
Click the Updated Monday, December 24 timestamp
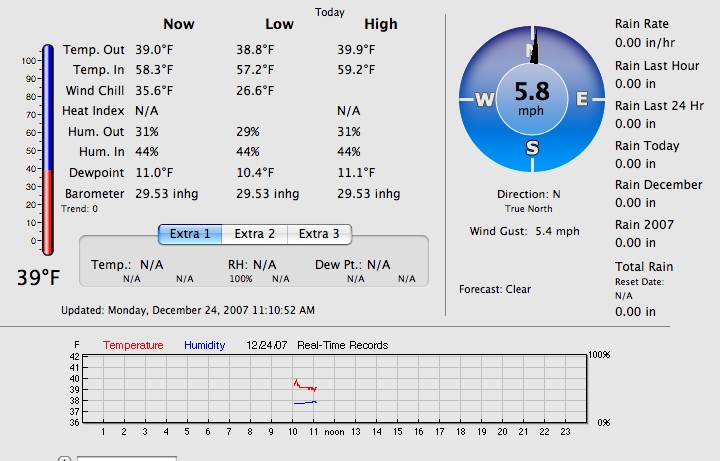pyautogui.click(x=188, y=310)
